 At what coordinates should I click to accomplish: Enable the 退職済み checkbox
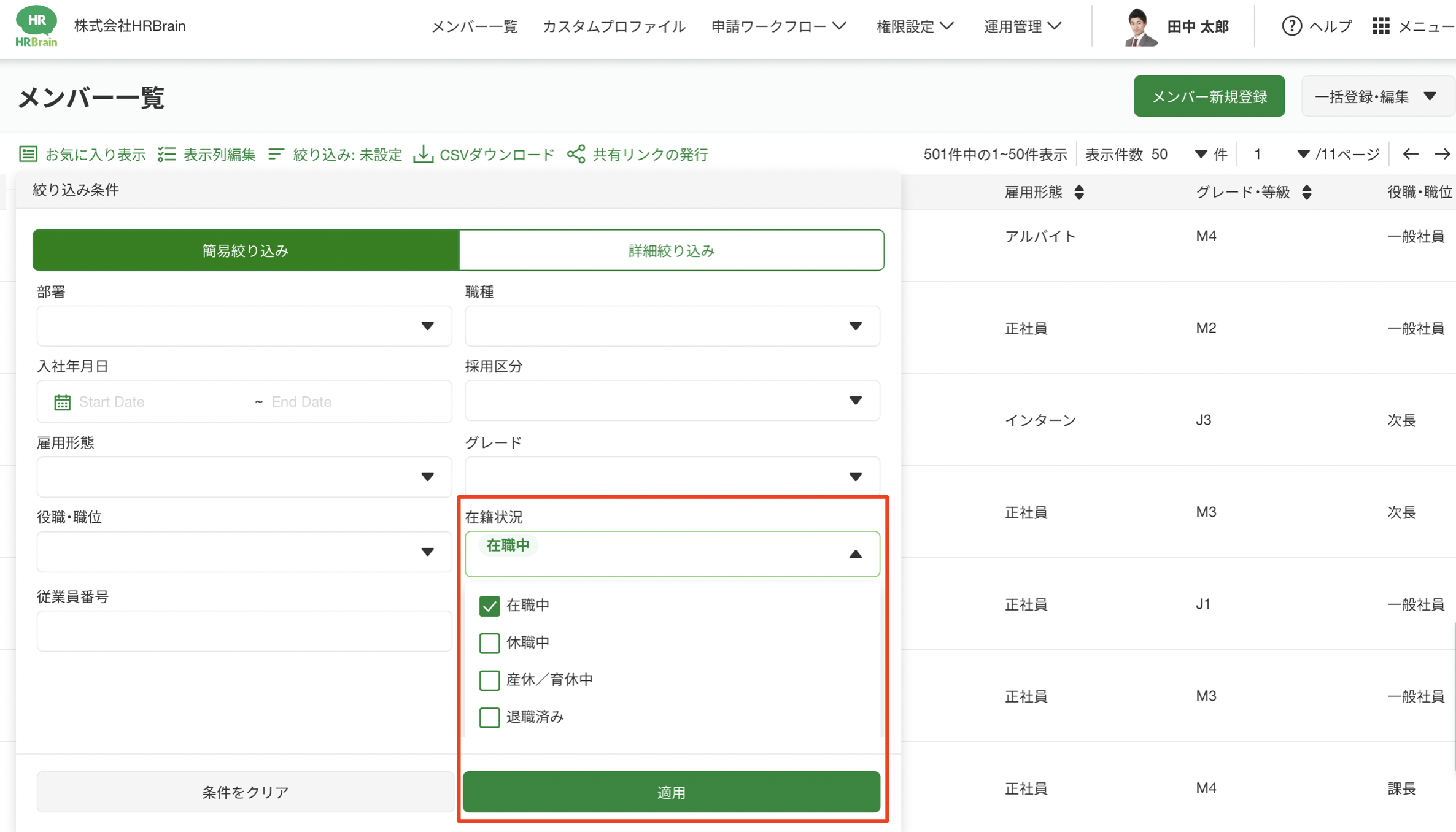pos(489,717)
